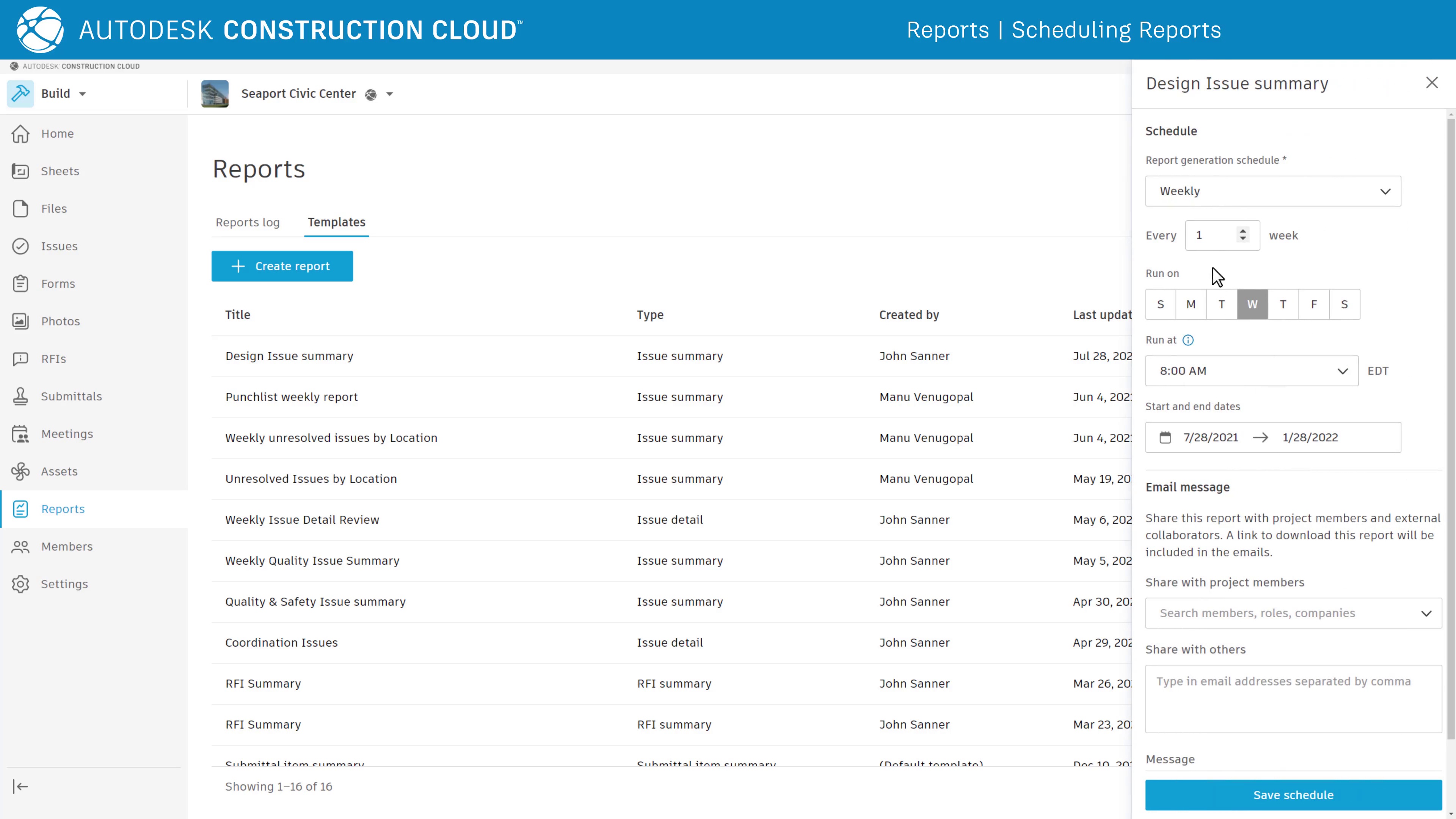The width and height of the screenshot is (1456, 819).
Task: Increment week number using the stepper
Action: point(1243,231)
